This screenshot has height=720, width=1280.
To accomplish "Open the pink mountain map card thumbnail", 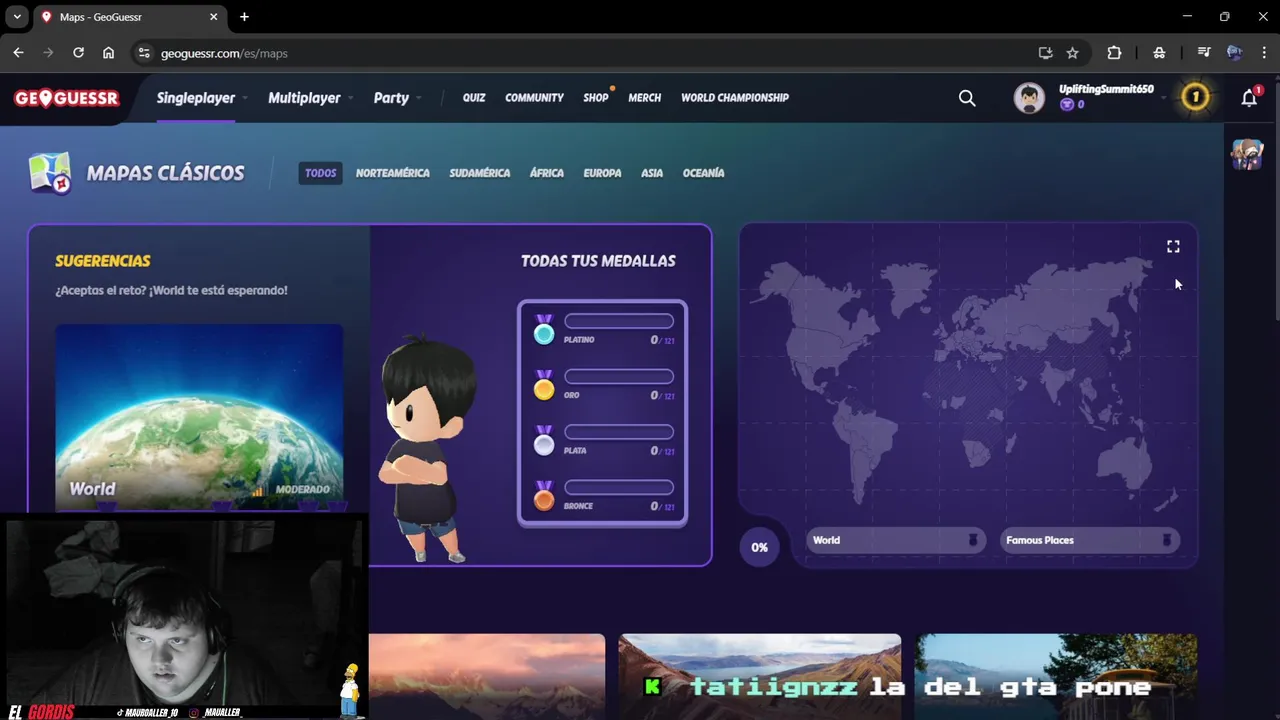I will click(487, 677).
